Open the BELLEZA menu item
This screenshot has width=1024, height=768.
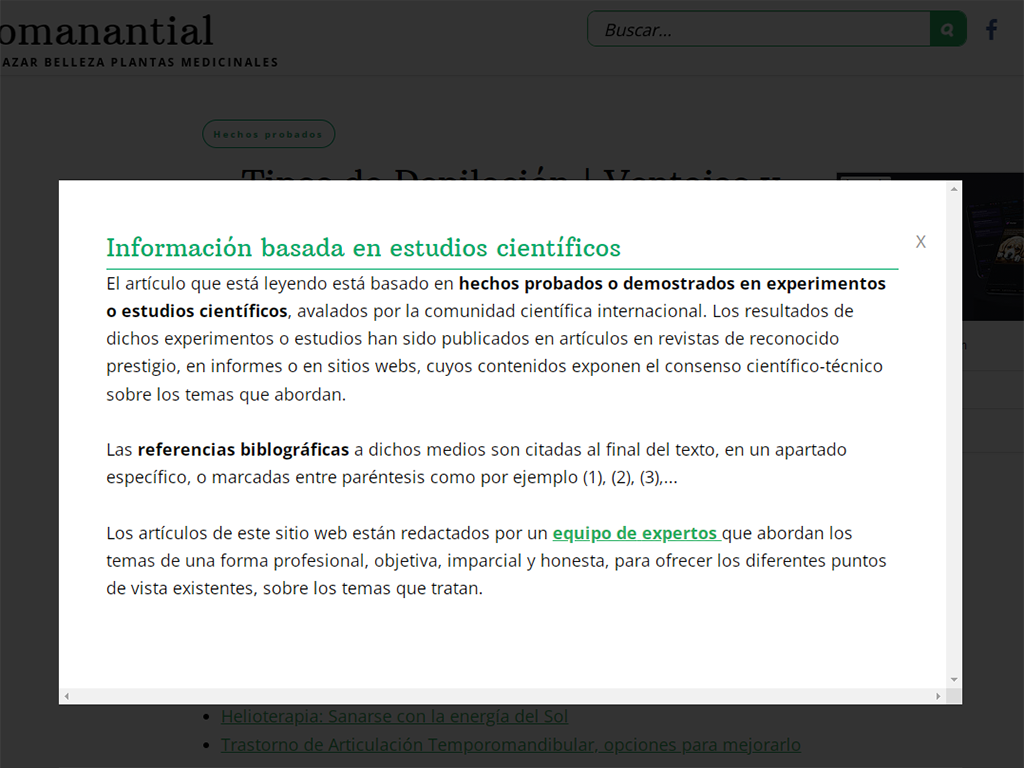[x=74, y=63]
